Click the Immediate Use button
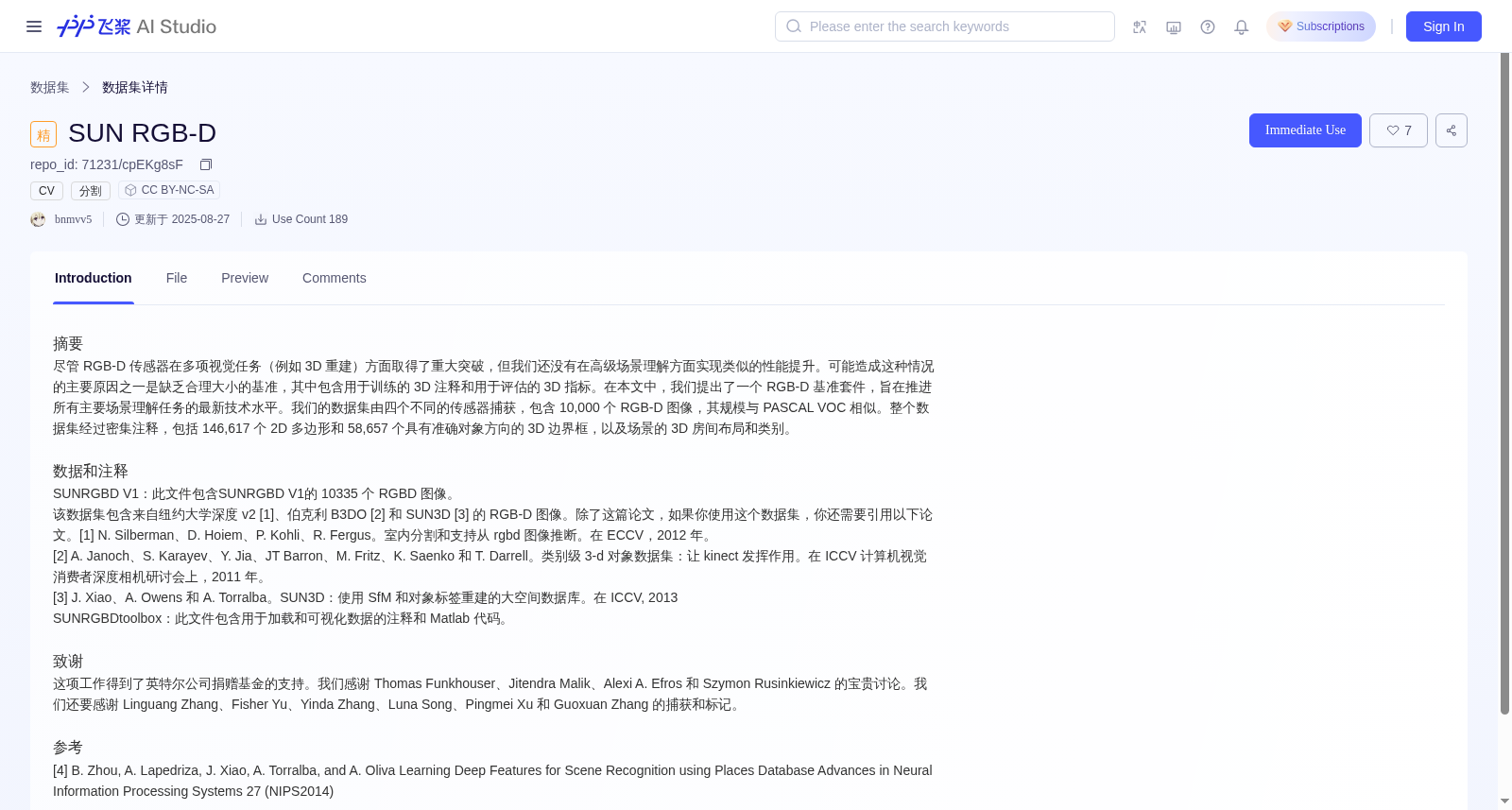This screenshot has width=1512, height=810. [1305, 130]
